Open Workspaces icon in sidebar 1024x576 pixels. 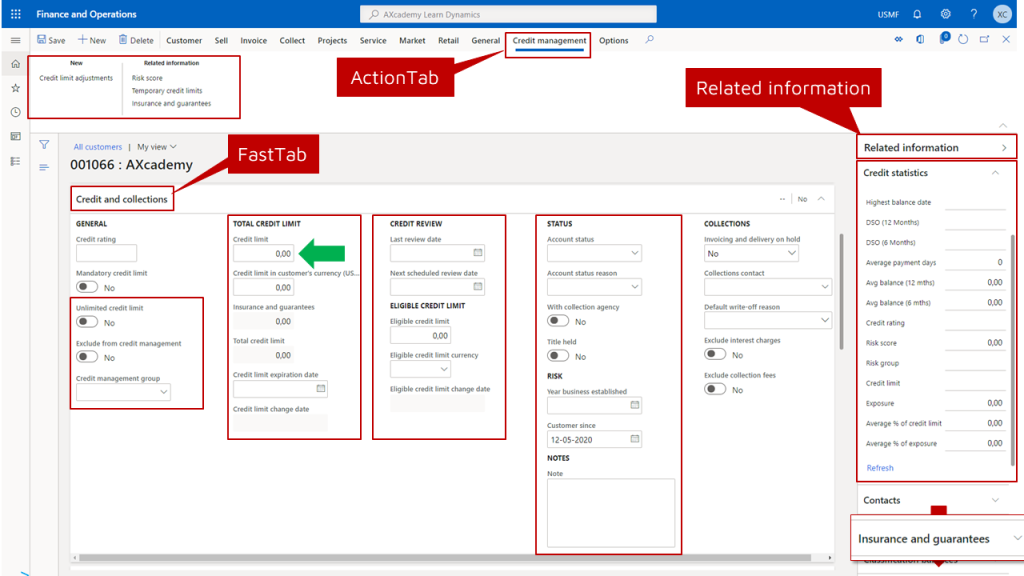click(16, 136)
